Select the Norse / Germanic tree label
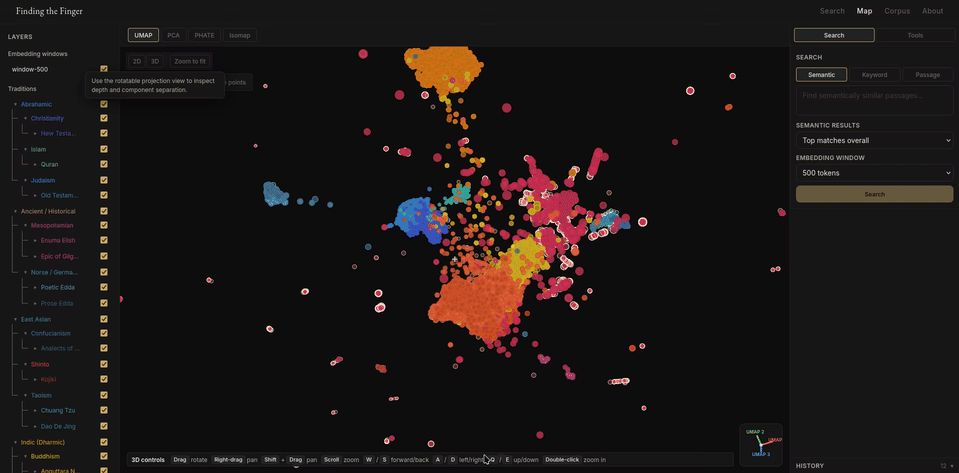The height and width of the screenshot is (473, 959). 54,272
